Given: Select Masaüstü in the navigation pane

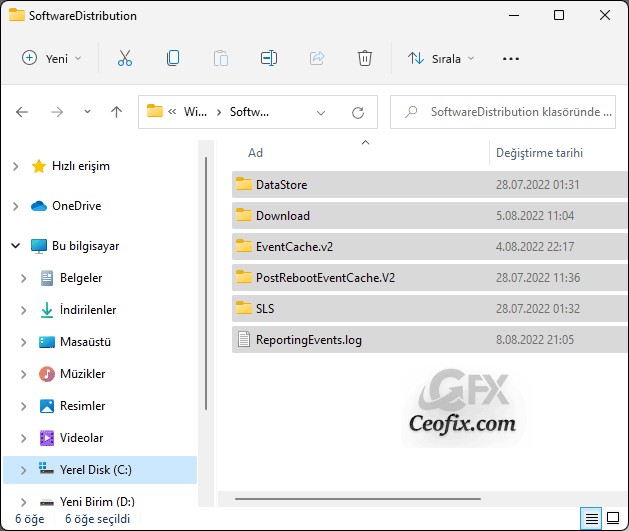Looking at the screenshot, I should [x=85, y=342].
